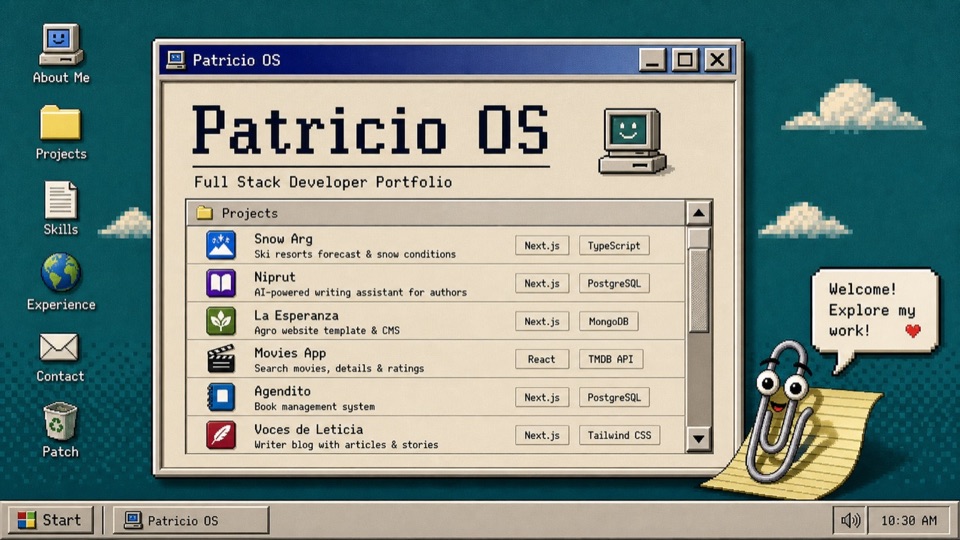The height and width of the screenshot is (540, 960).
Task: Maximize the Patricio OS window
Action: coord(684,59)
